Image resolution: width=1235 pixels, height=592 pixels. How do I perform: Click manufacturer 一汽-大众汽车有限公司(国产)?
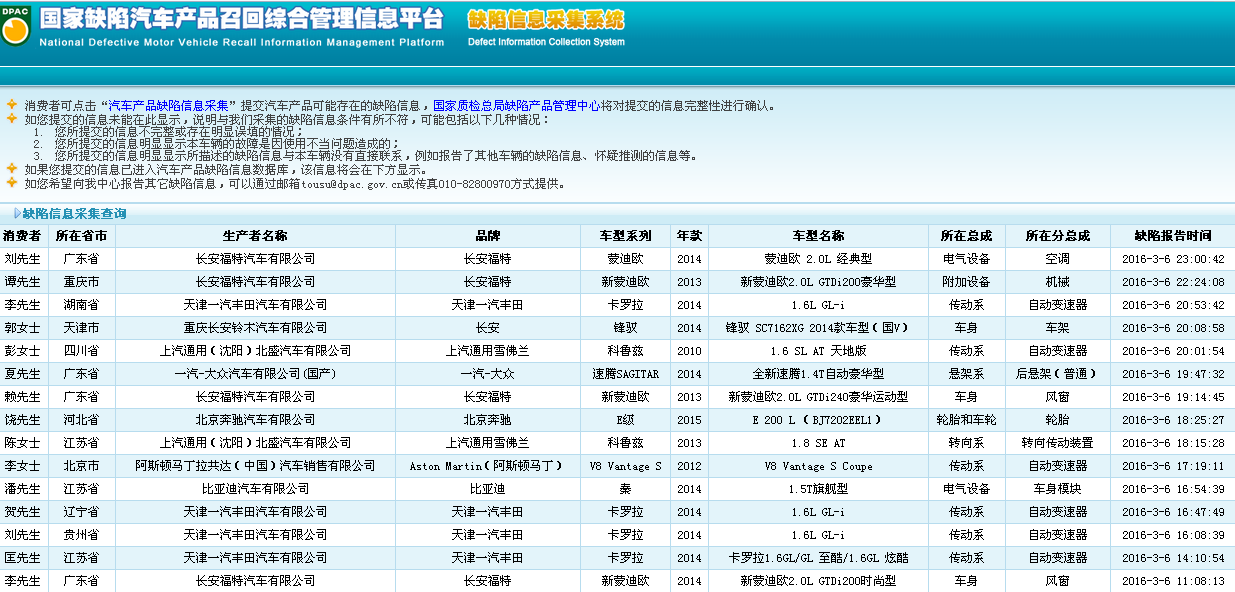point(255,374)
